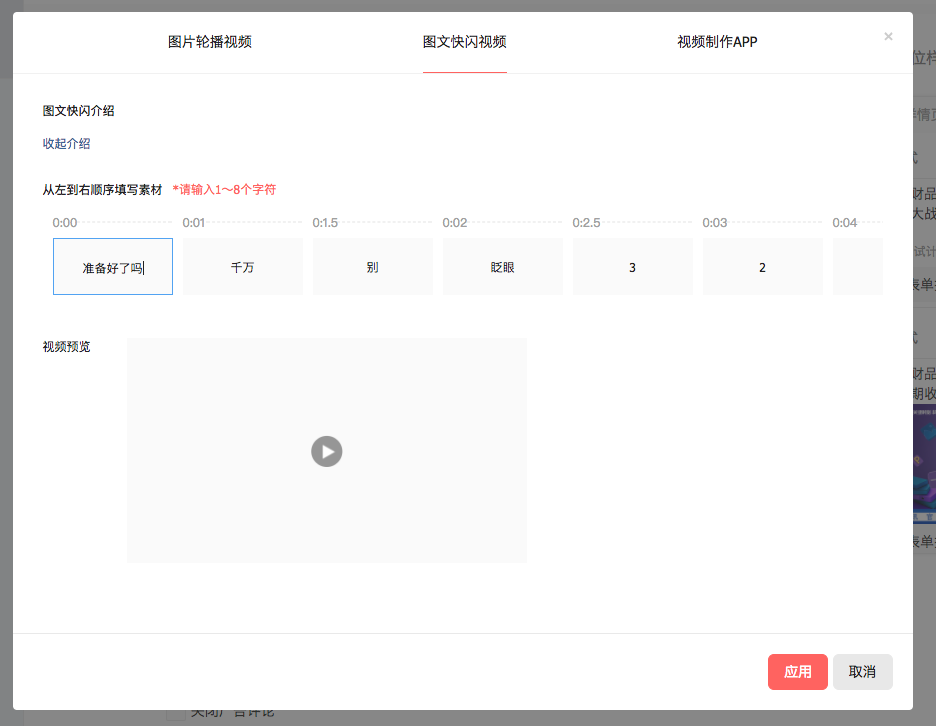Click the 应用 button
Image resolution: width=936 pixels, height=726 pixels.
pyautogui.click(x=797, y=672)
